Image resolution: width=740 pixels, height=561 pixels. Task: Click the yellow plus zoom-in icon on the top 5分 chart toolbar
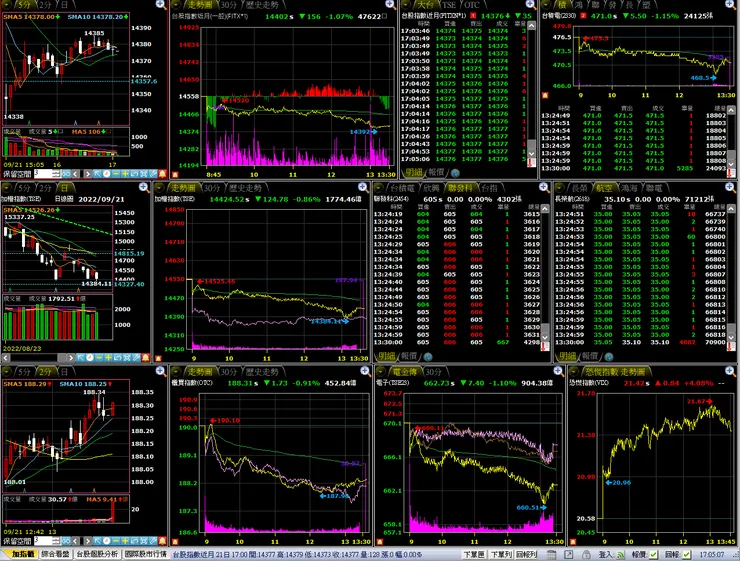point(125,174)
